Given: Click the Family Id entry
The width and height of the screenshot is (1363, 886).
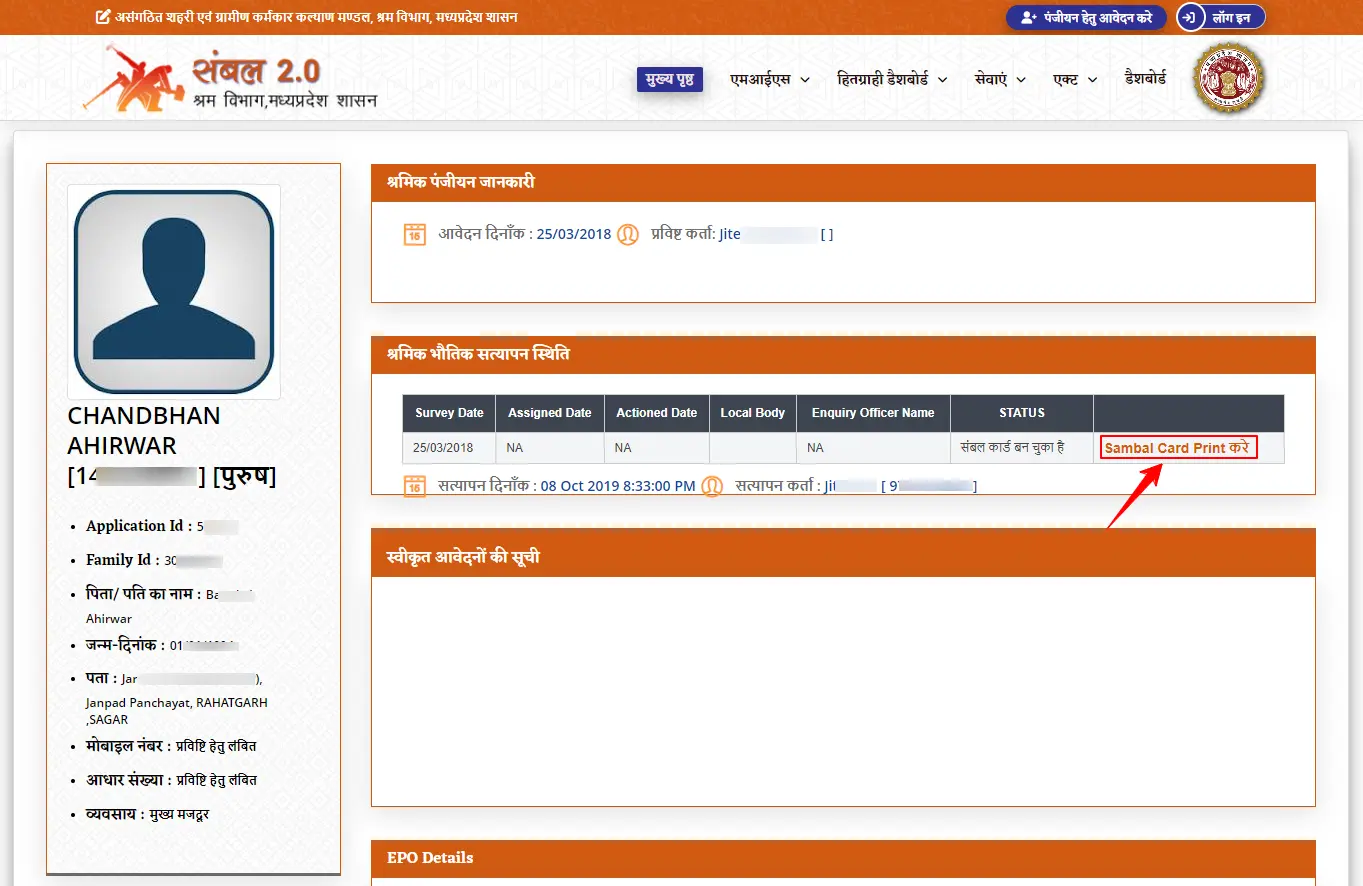Looking at the screenshot, I should tap(154, 560).
